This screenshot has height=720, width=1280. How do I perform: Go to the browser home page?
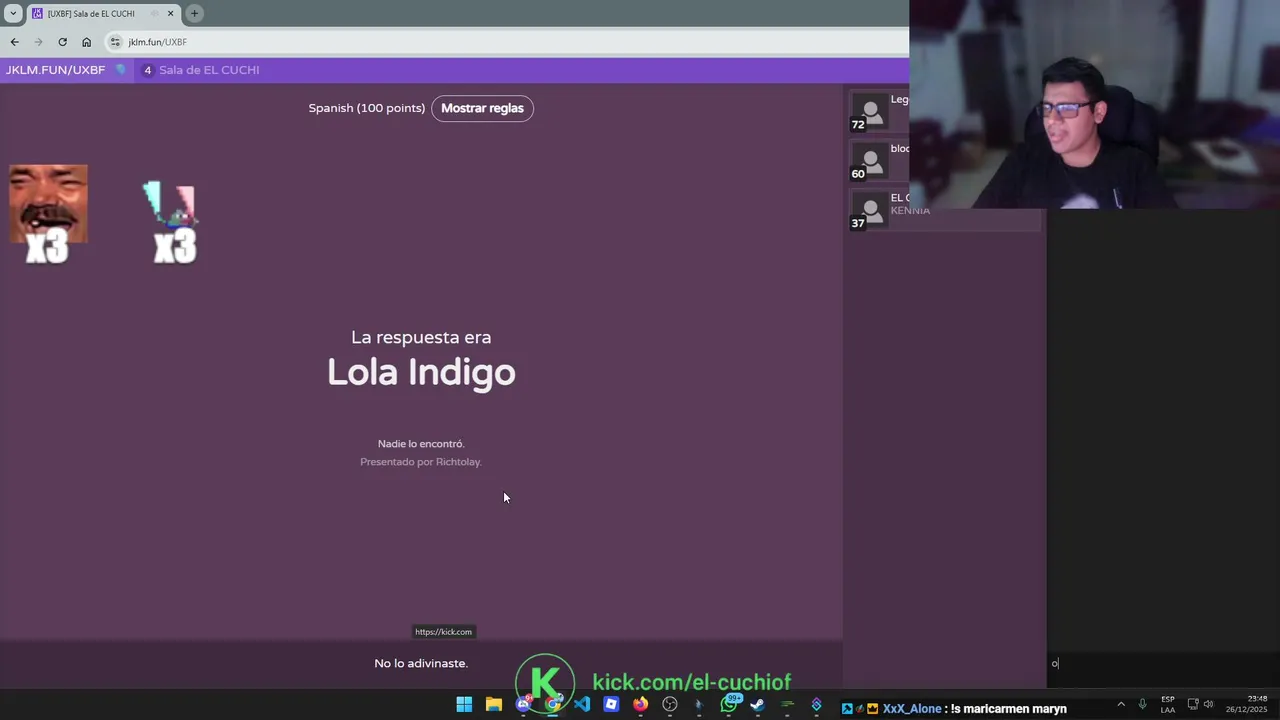[86, 42]
